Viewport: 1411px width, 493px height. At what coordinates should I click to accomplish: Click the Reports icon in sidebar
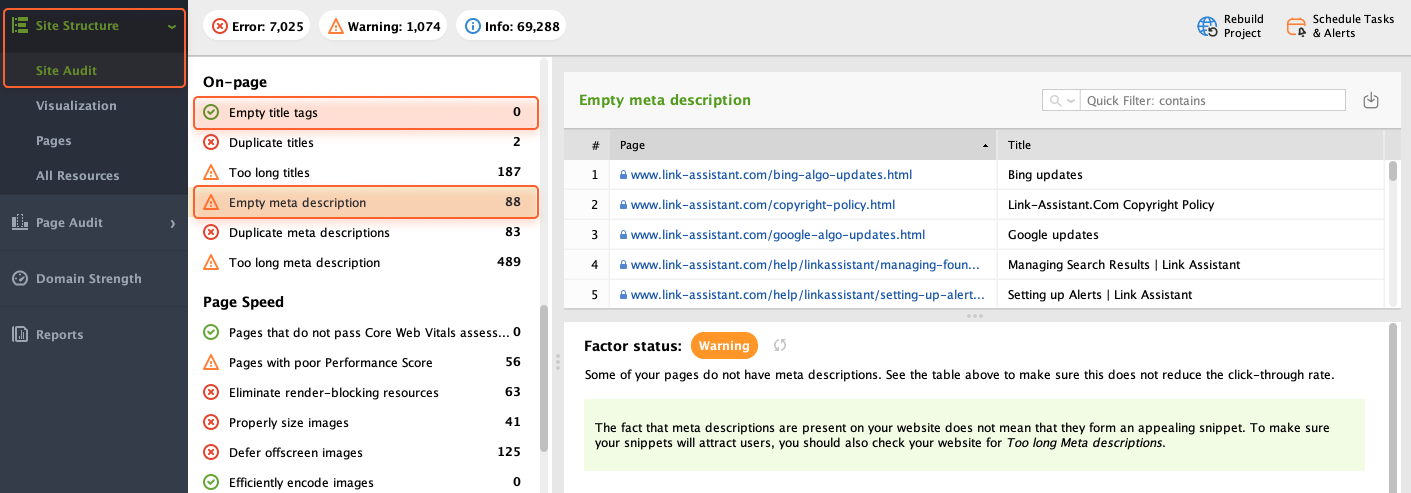(19, 335)
